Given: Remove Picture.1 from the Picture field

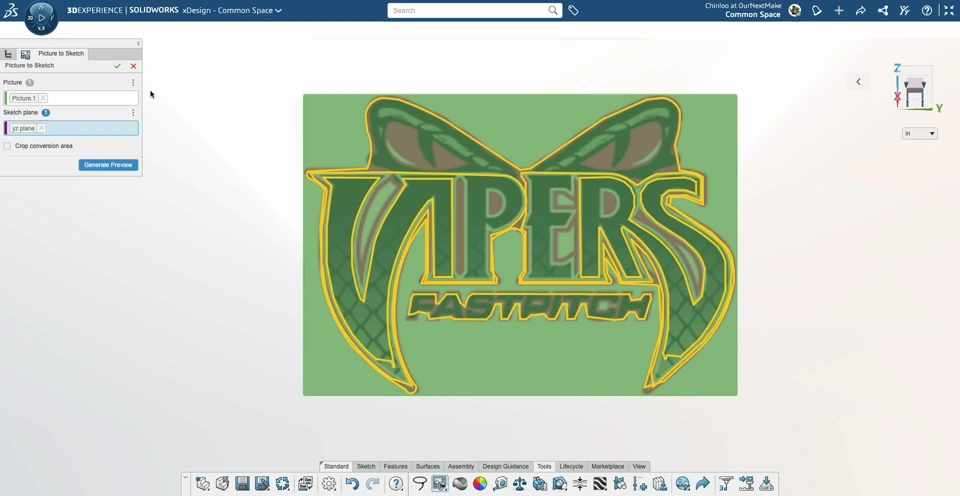Looking at the screenshot, I should tap(42, 98).
